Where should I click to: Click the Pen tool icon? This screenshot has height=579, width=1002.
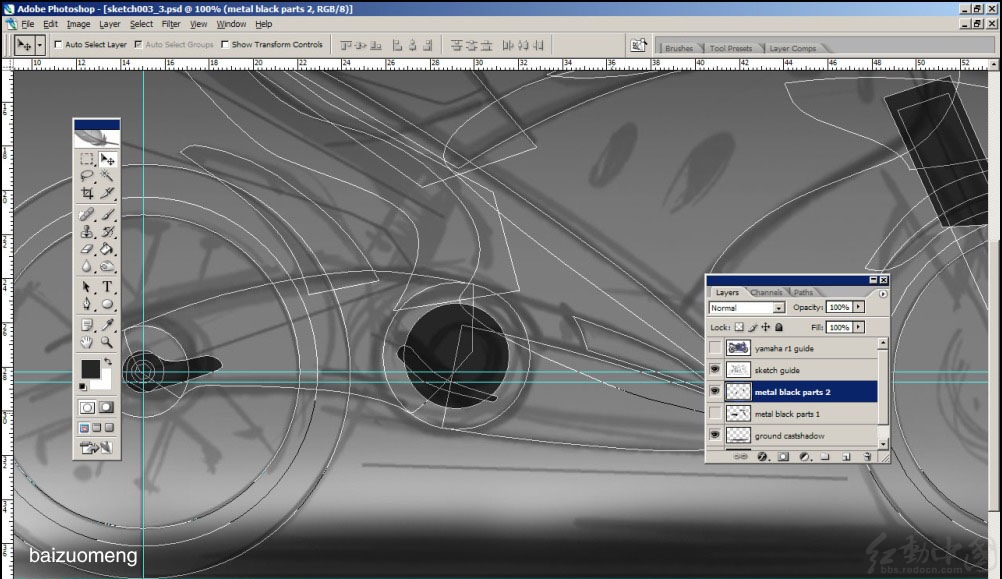click(x=87, y=305)
